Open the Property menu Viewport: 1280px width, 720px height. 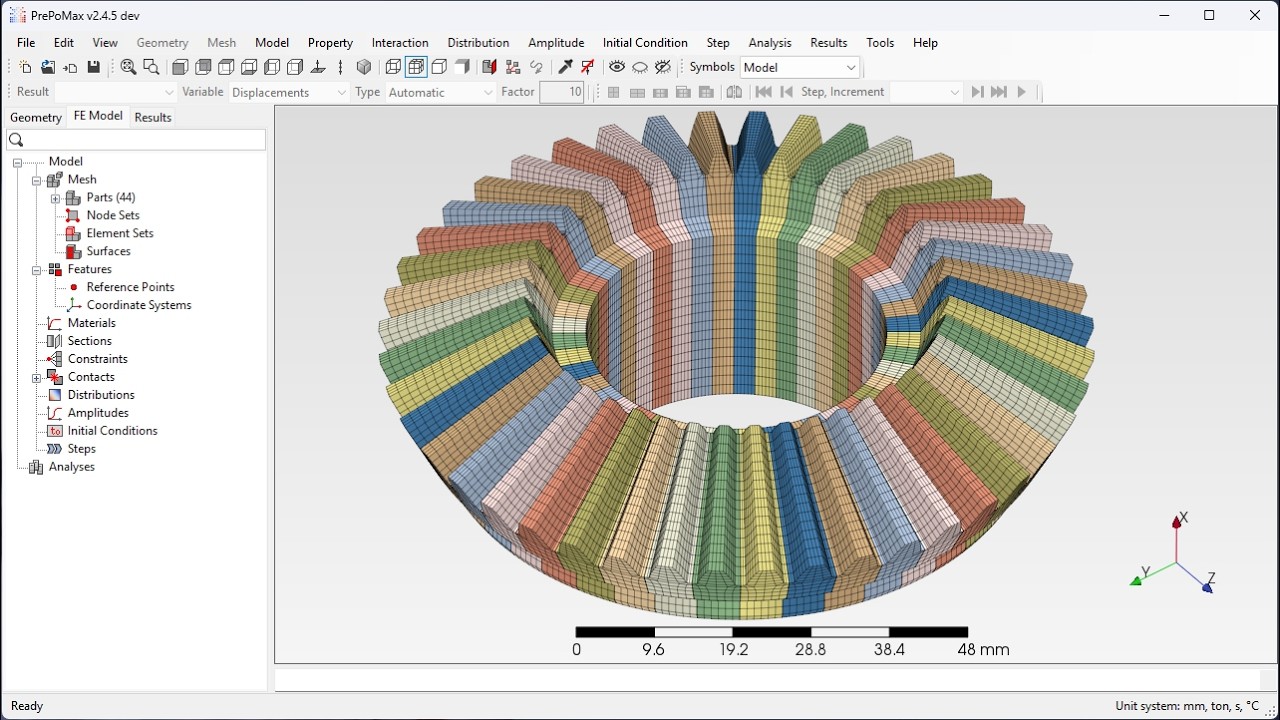point(330,43)
